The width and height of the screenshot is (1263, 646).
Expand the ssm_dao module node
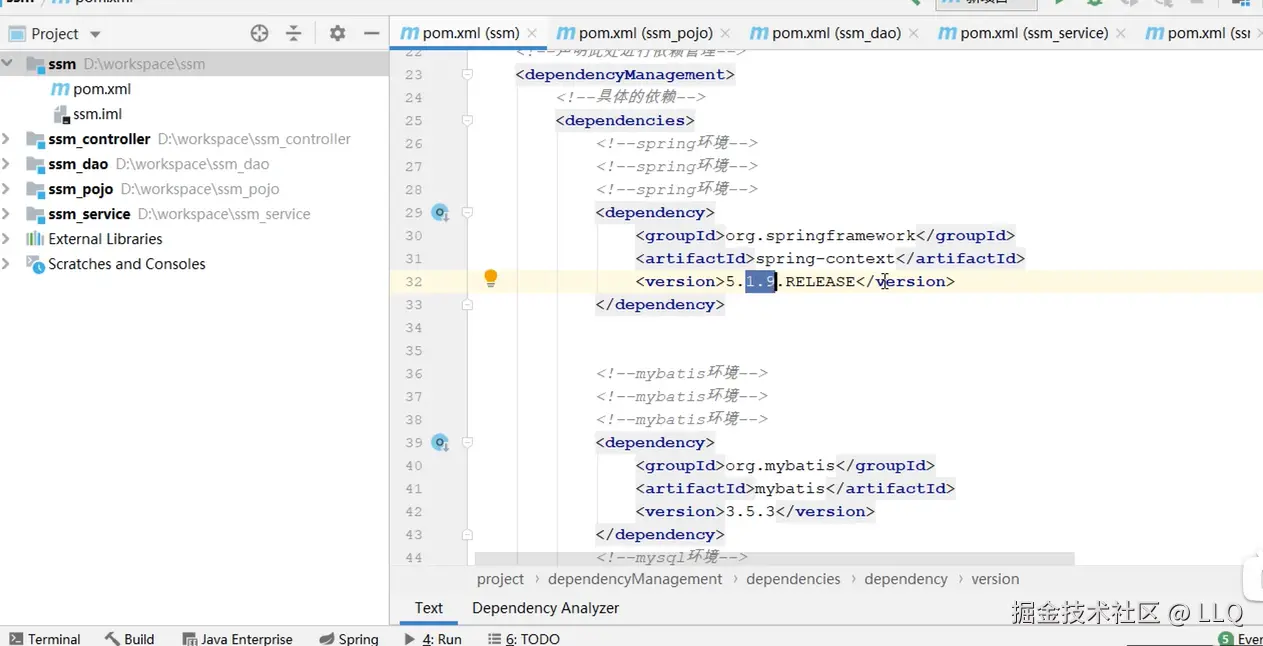[x=8, y=164]
